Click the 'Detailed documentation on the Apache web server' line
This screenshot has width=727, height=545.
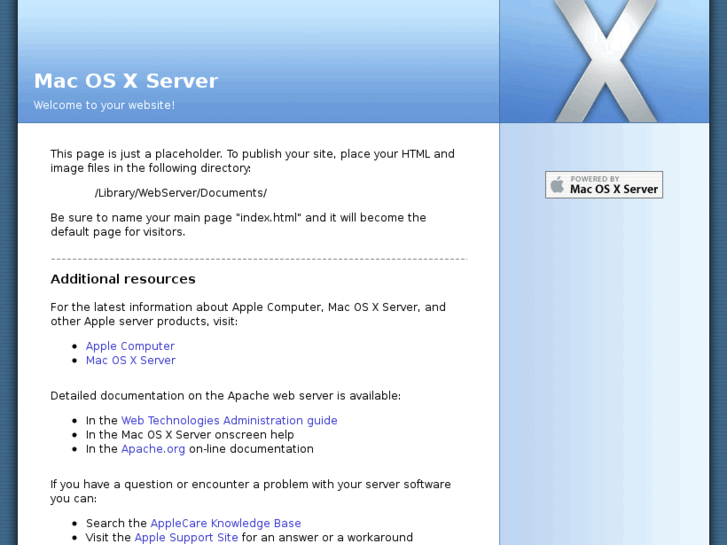tap(225, 396)
